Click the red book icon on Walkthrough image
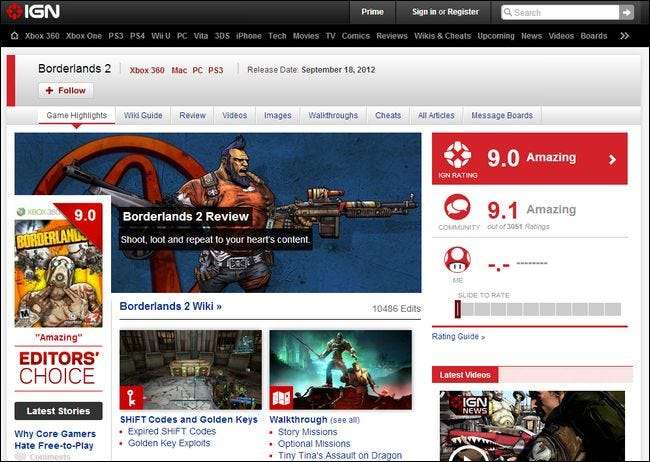Viewport: 650px width, 462px height. (282, 398)
